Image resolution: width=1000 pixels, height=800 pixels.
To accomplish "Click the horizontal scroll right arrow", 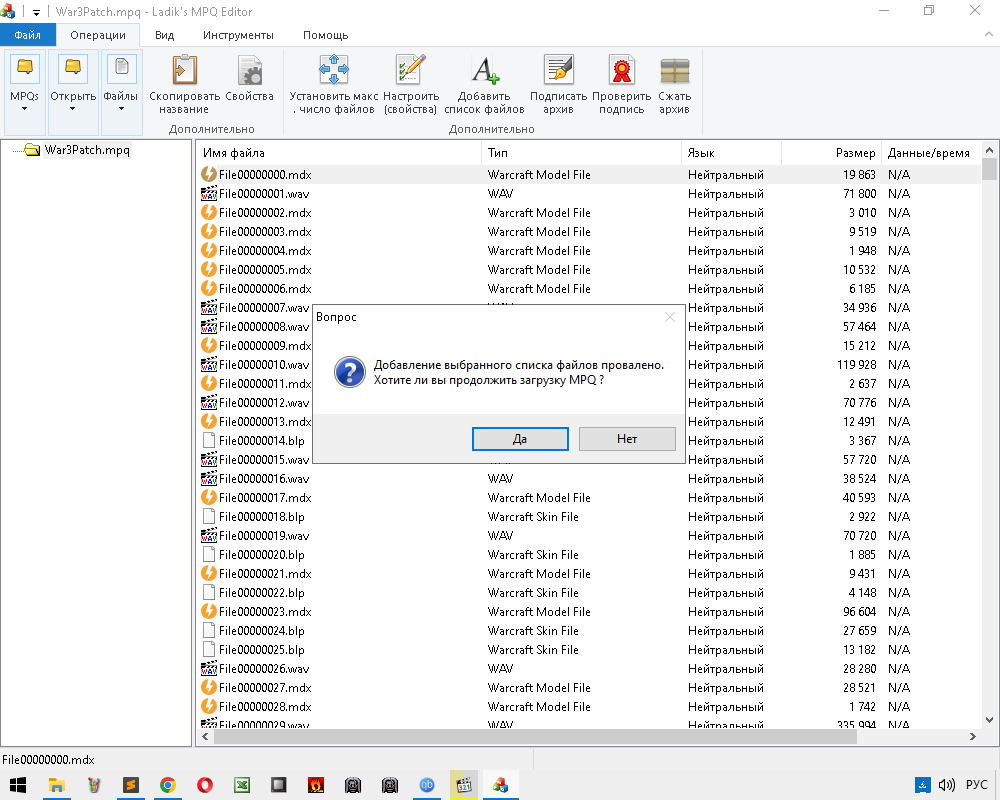I will pos(973,736).
